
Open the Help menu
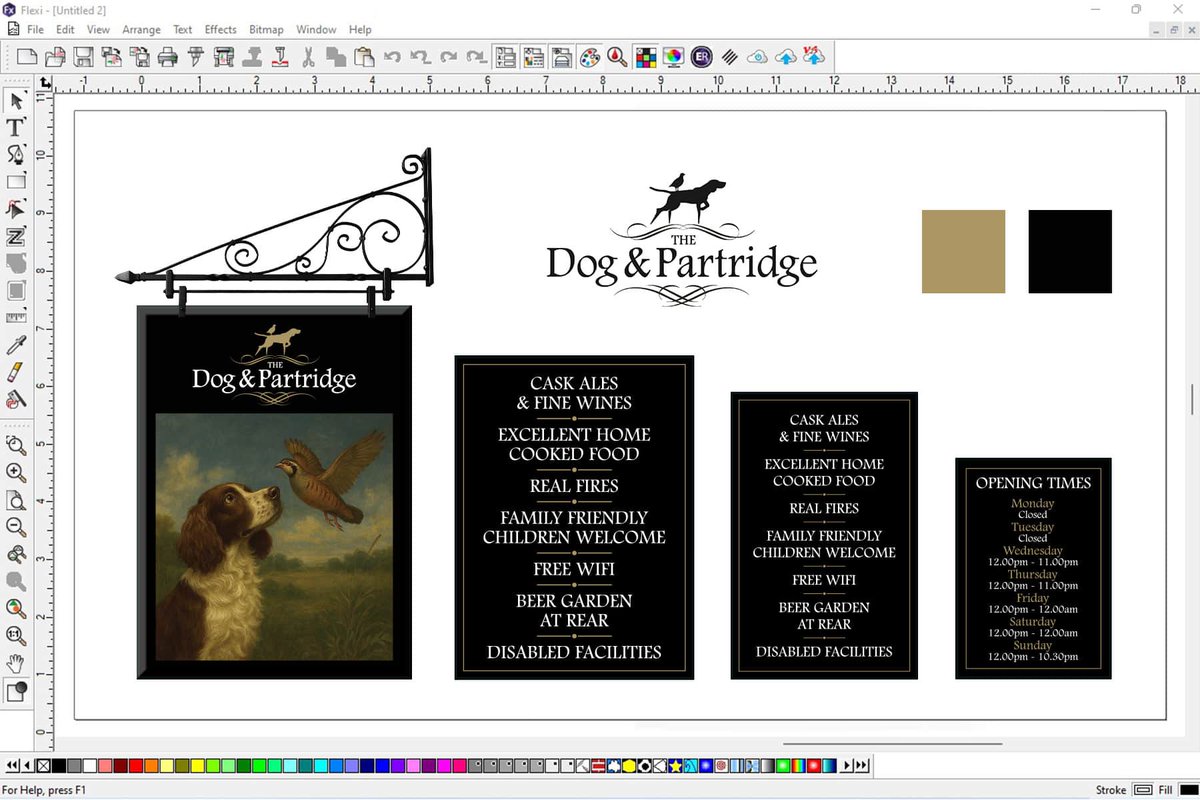[360, 30]
